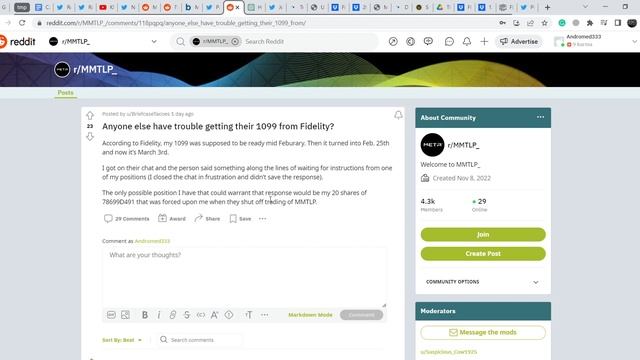Upvote the Fidelity 1099 post

pyautogui.click(x=90, y=115)
